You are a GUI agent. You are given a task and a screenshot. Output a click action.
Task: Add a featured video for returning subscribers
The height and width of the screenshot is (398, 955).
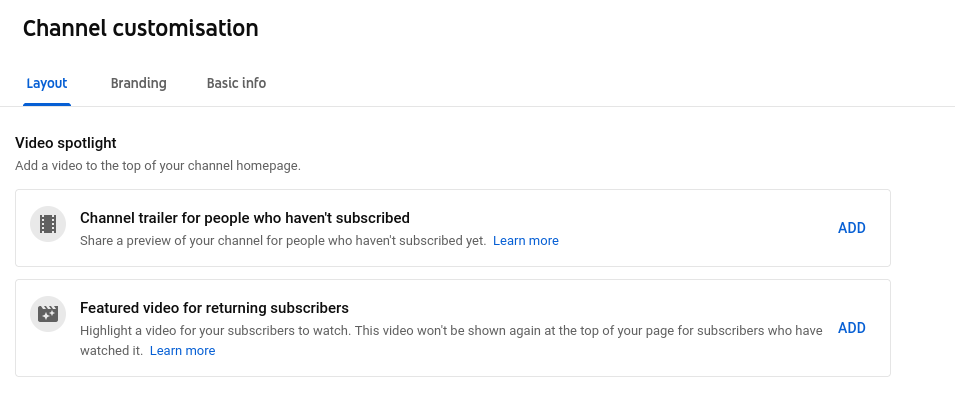[x=851, y=328]
